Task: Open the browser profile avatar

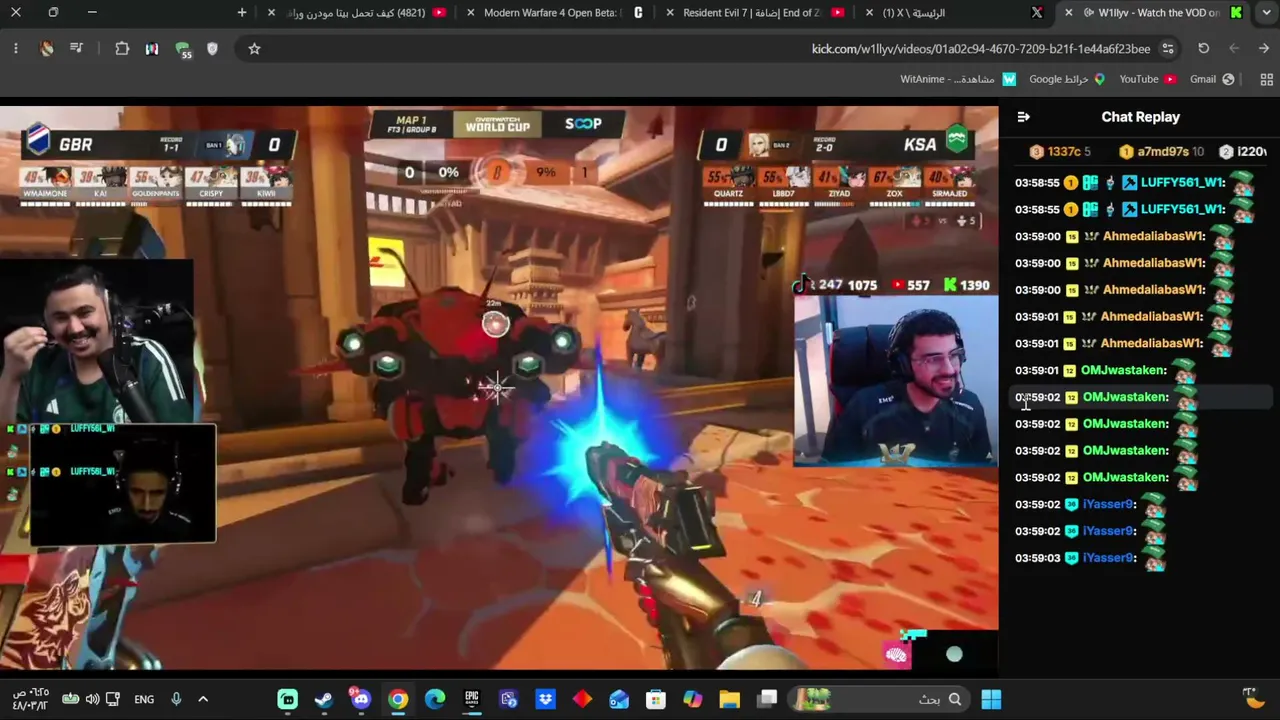Action: pos(47,48)
